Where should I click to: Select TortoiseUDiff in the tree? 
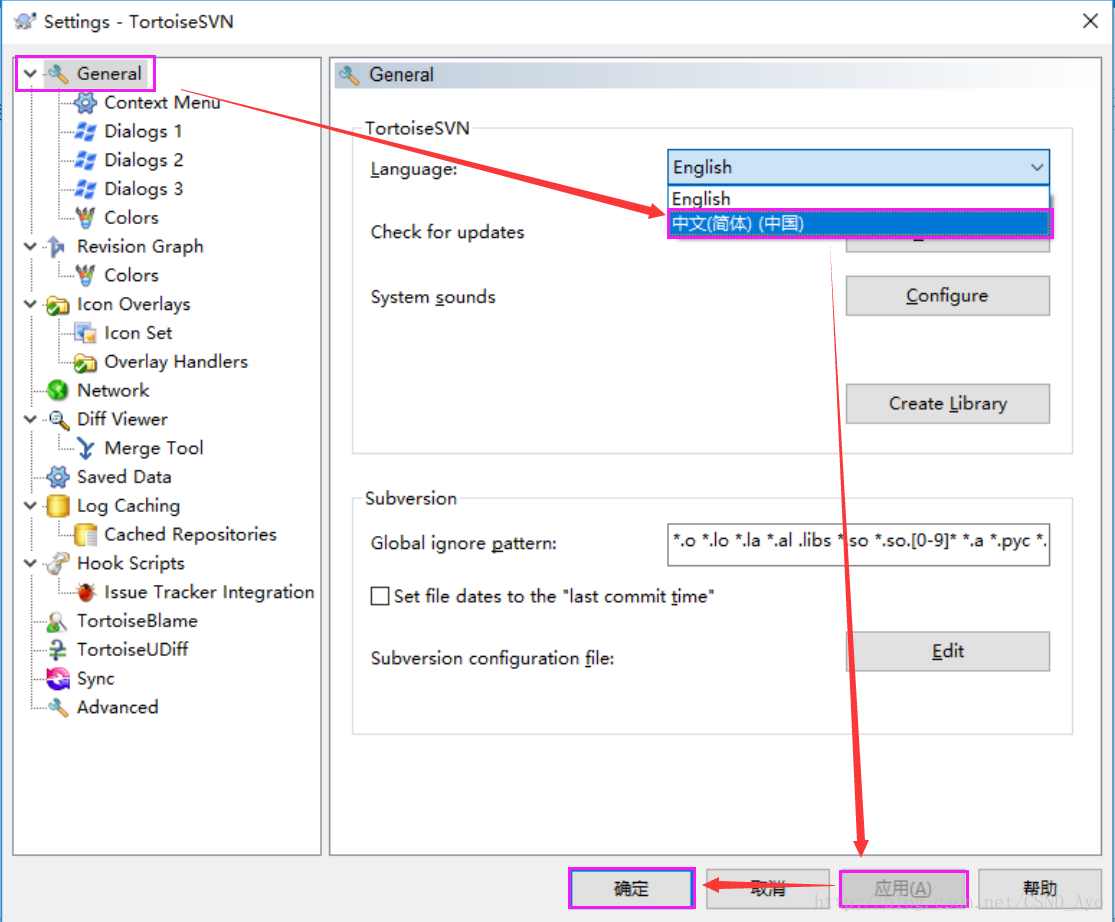[x=132, y=649]
